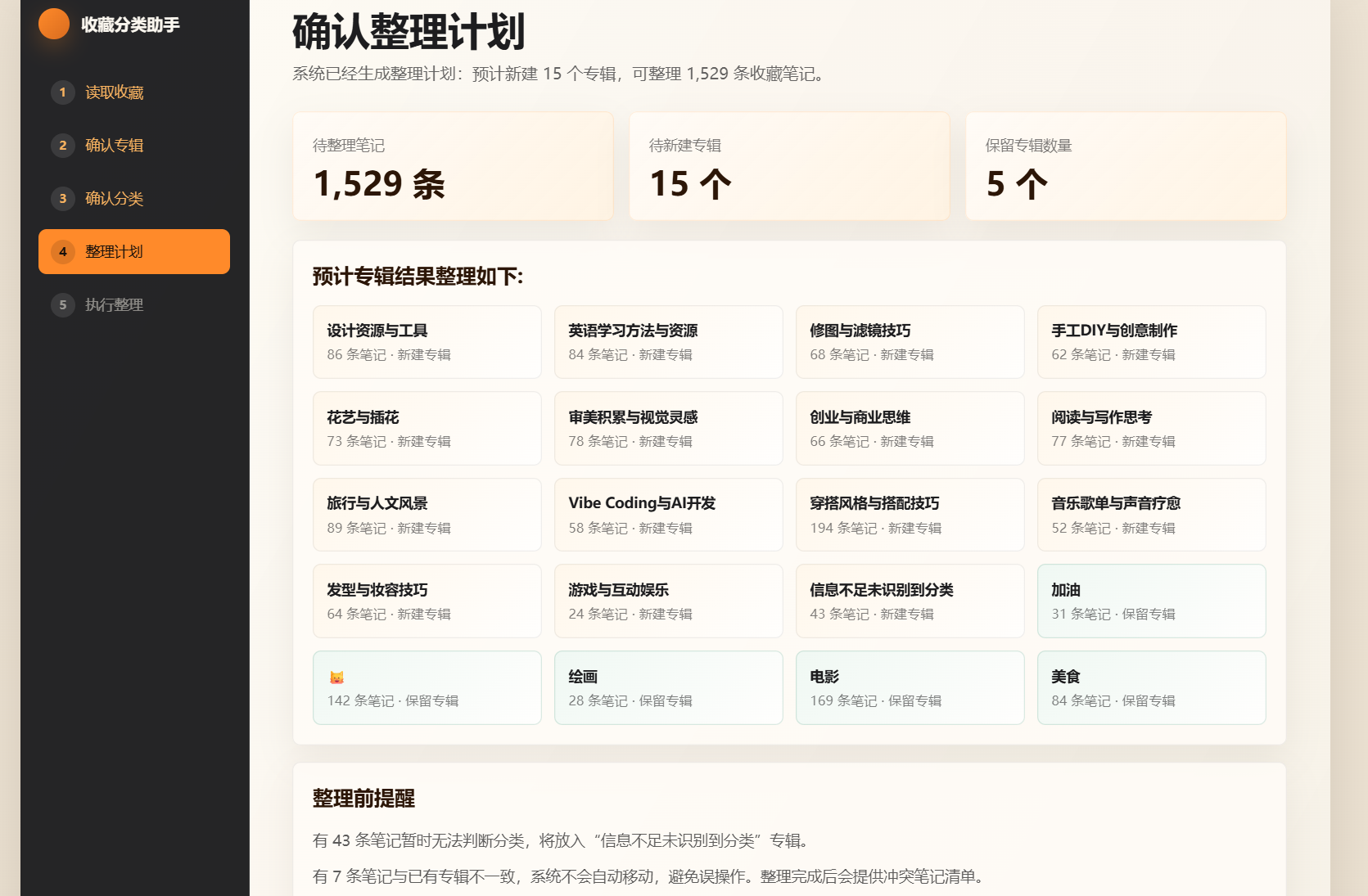The height and width of the screenshot is (896, 1368).
Task: Click the 审美积累与视觉灵感 album card
Action: tap(669, 429)
